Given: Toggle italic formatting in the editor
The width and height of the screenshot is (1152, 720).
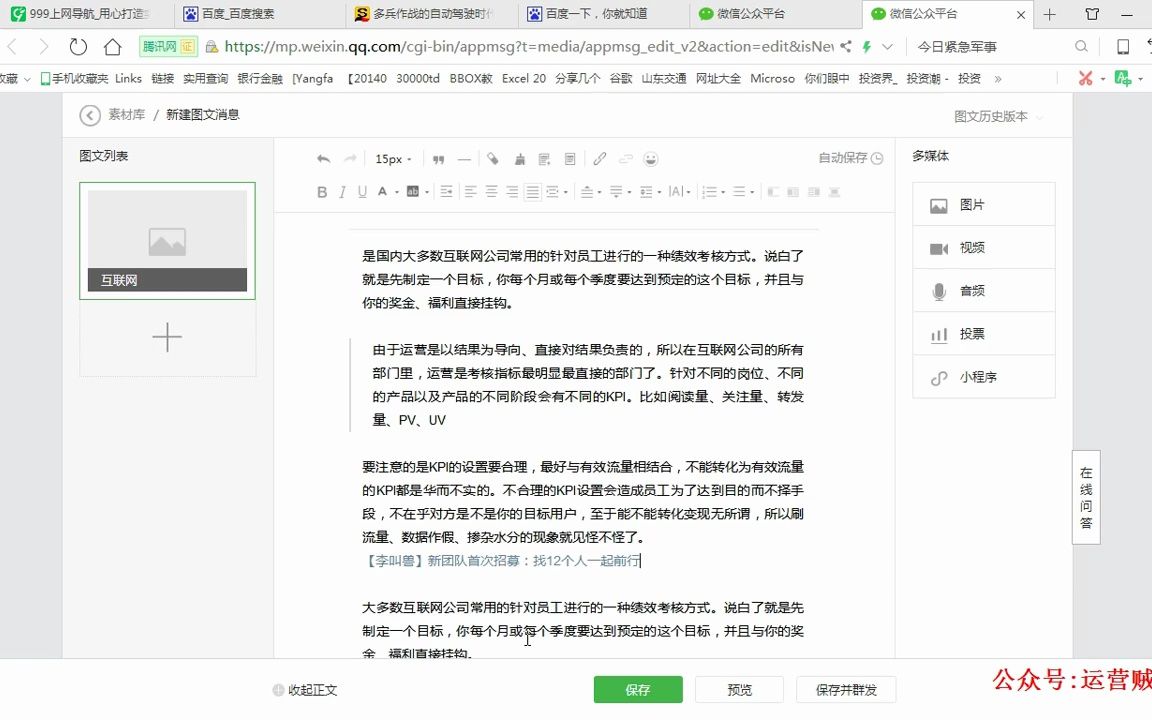Looking at the screenshot, I should [342, 191].
